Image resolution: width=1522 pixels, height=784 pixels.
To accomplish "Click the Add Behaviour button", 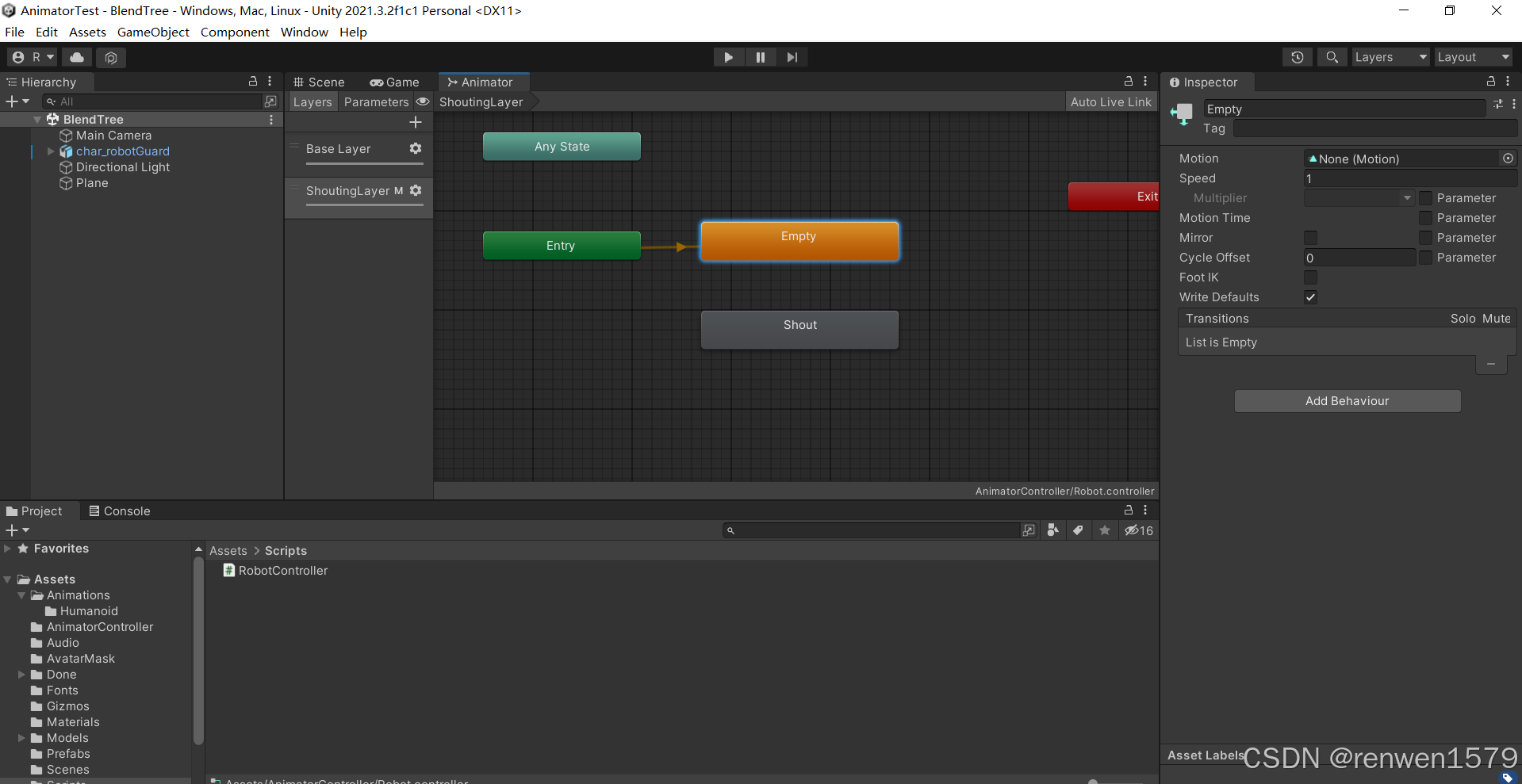I will (x=1348, y=401).
